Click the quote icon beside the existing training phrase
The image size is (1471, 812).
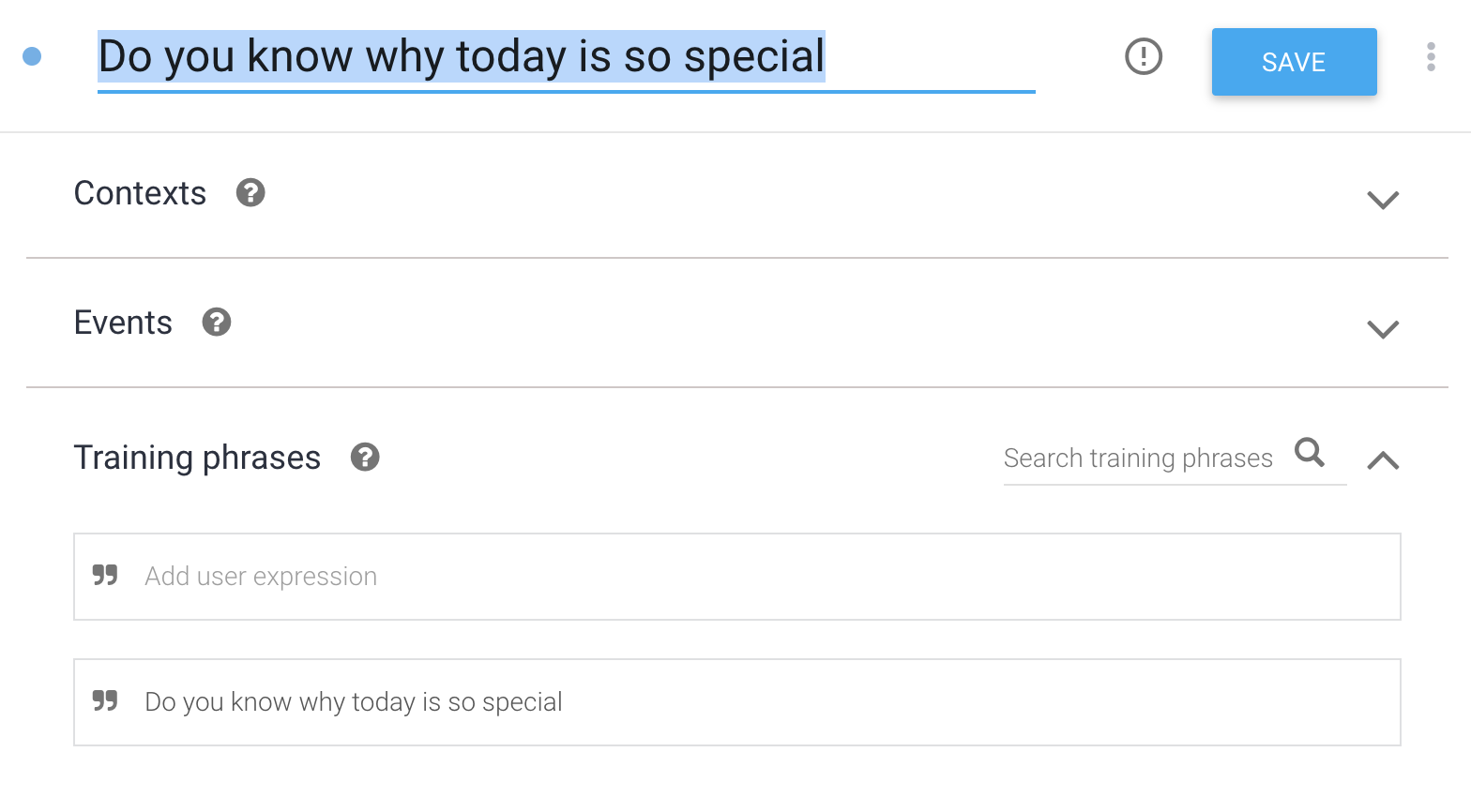click(x=105, y=700)
